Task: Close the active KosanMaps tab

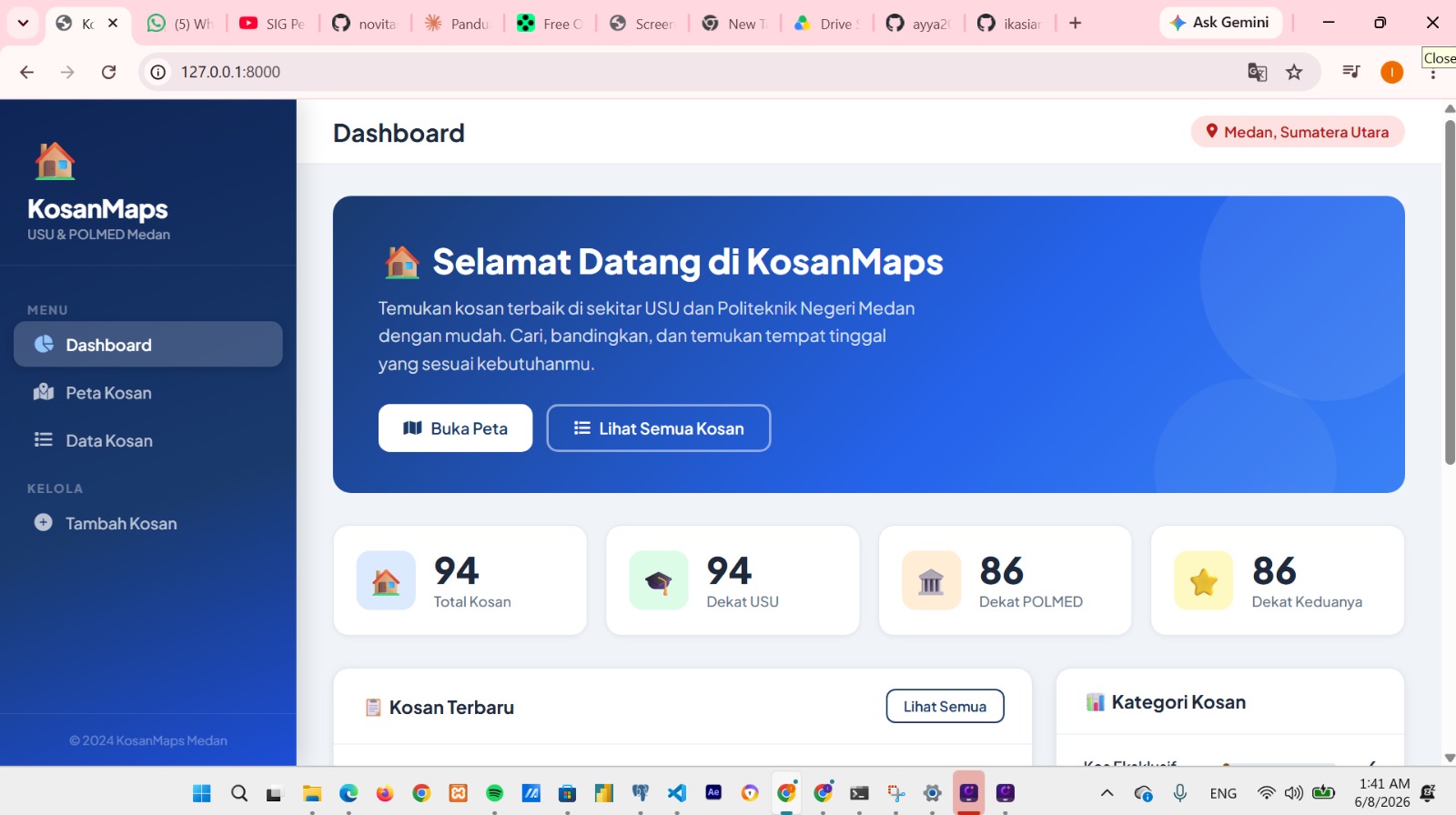Action: tap(113, 23)
